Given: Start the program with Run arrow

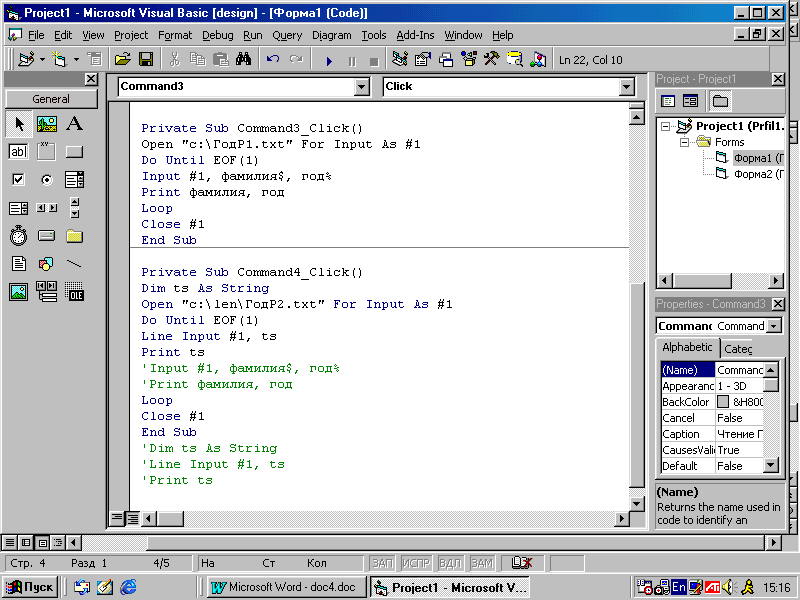Looking at the screenshot, I should click(329, 61).
